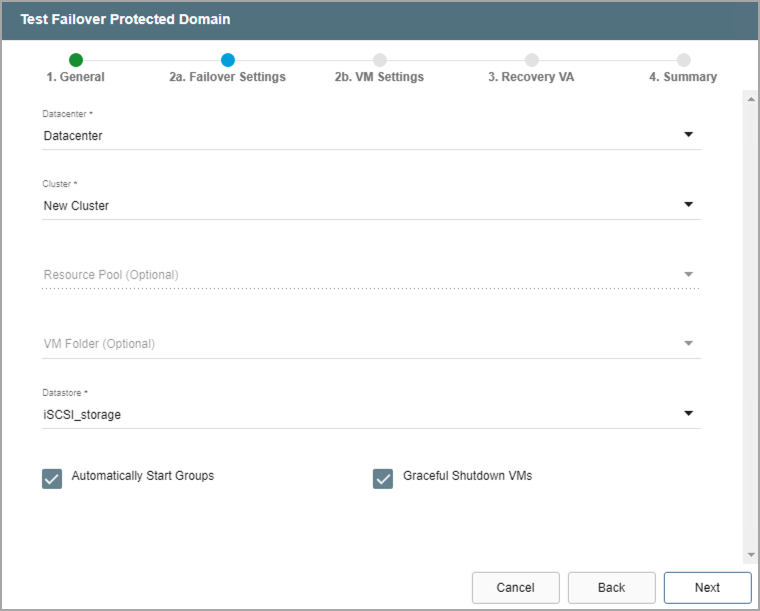760x611 pixels.
Task: Go to the 1. General step label
Action: (x=75, y=77)
